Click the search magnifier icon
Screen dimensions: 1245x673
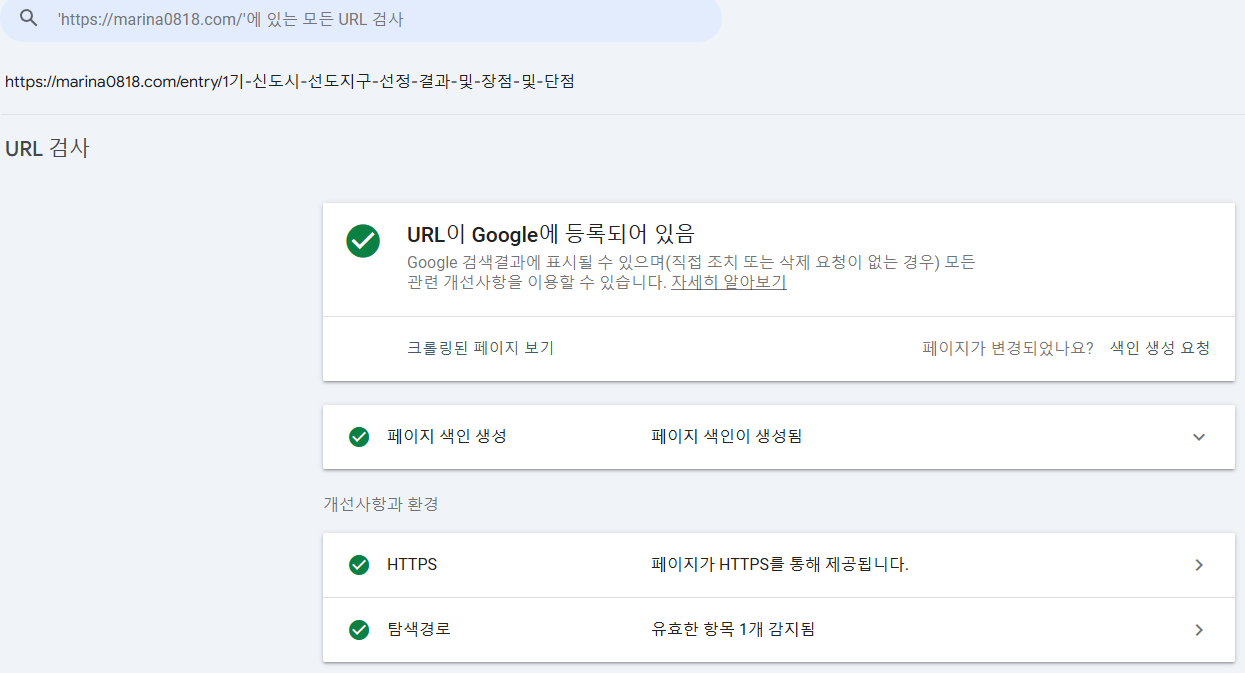coord(28,19)
